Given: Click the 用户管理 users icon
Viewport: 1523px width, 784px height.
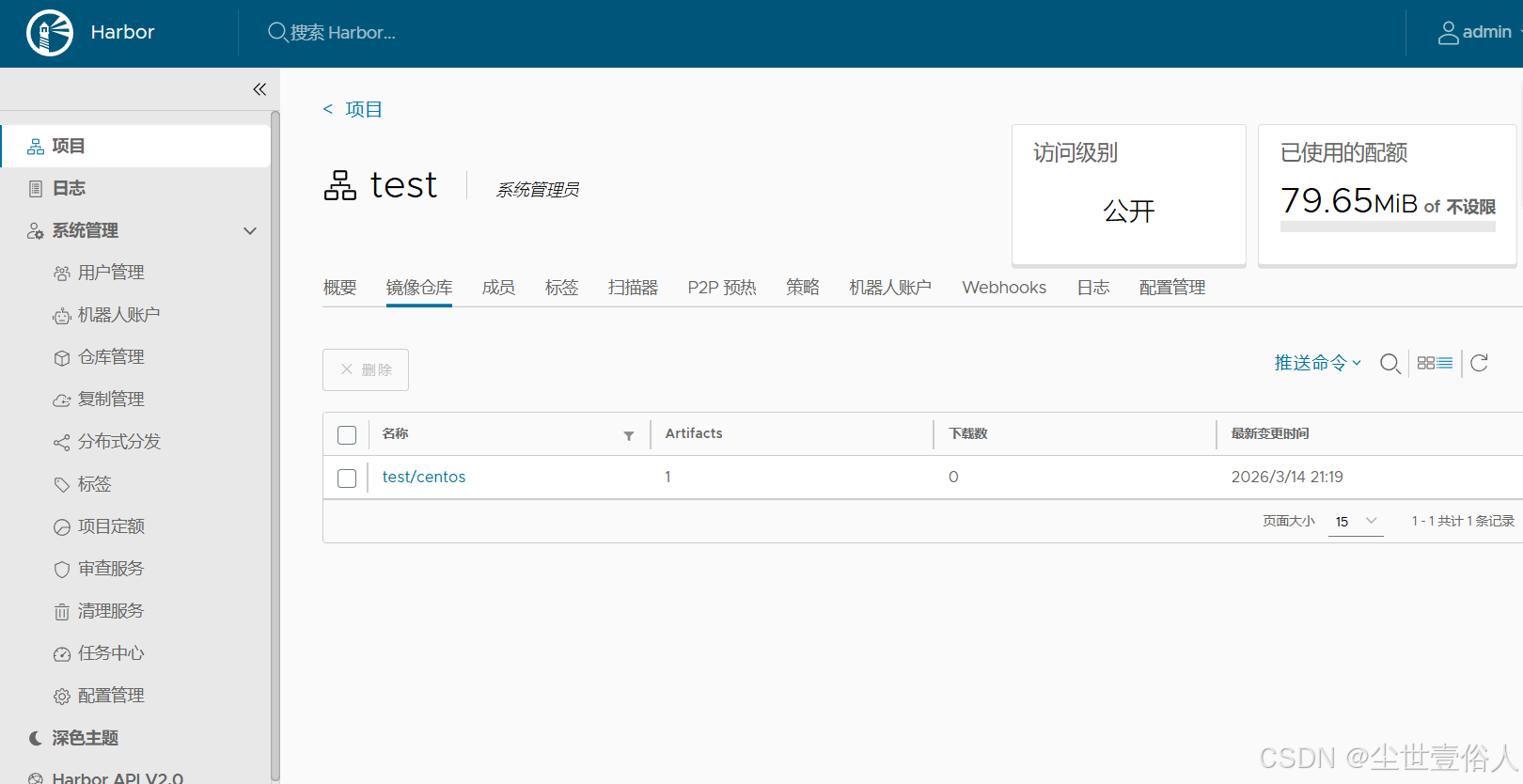Looking at the screenshot, I should 62,274.
